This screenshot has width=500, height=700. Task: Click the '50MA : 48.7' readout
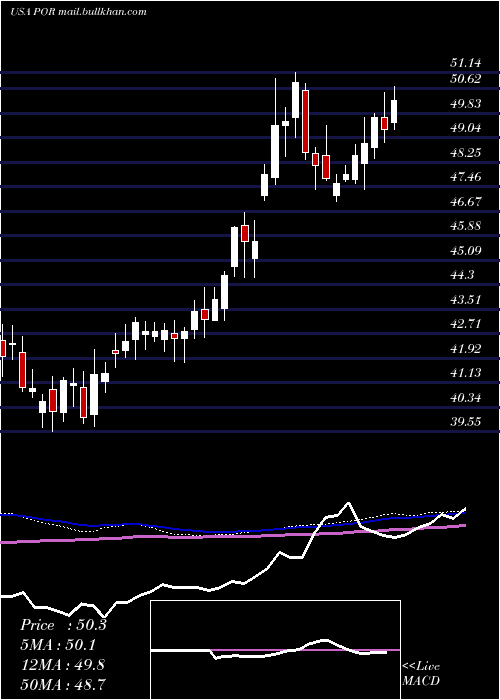(x=63, y=685)
